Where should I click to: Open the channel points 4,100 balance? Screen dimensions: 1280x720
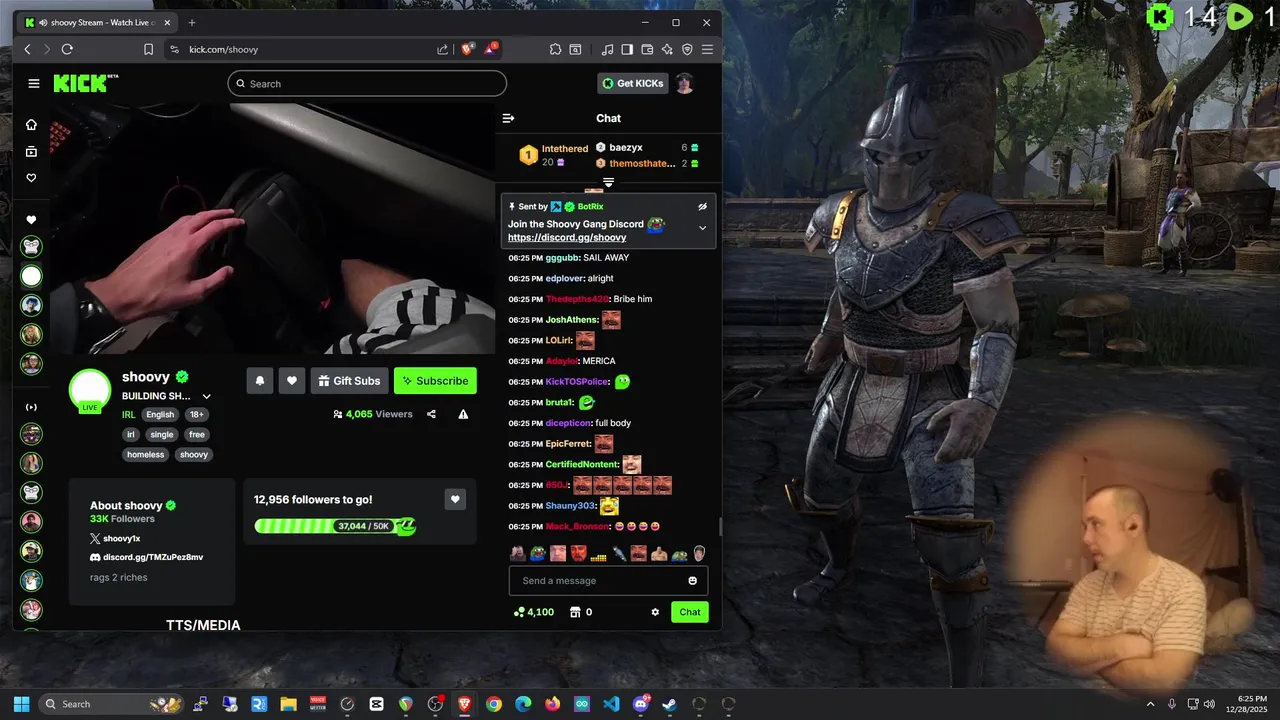533,612
